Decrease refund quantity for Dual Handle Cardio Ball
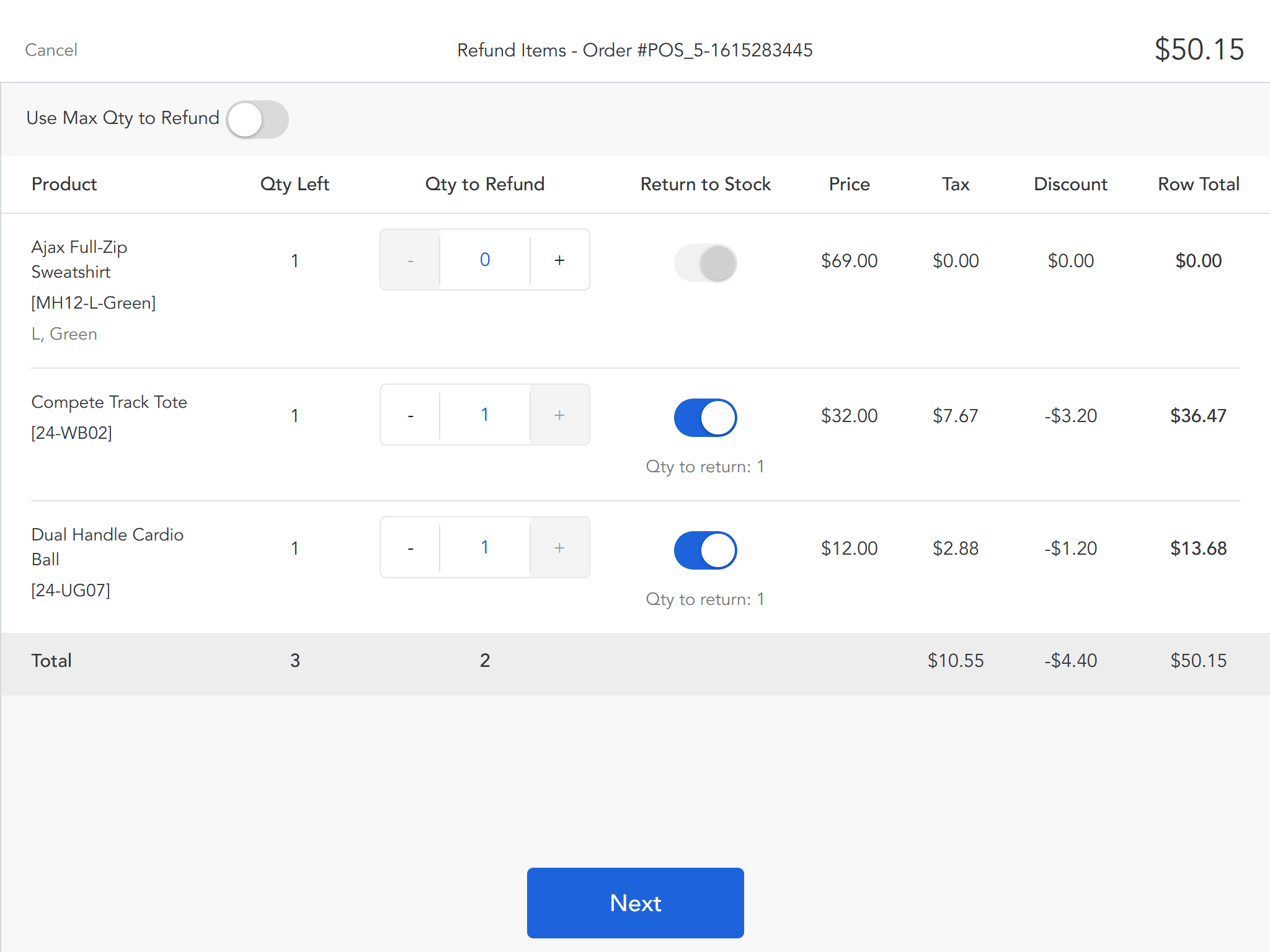Screen dimensions: 1270x952 pyautogui.click(x=411, y=548)
